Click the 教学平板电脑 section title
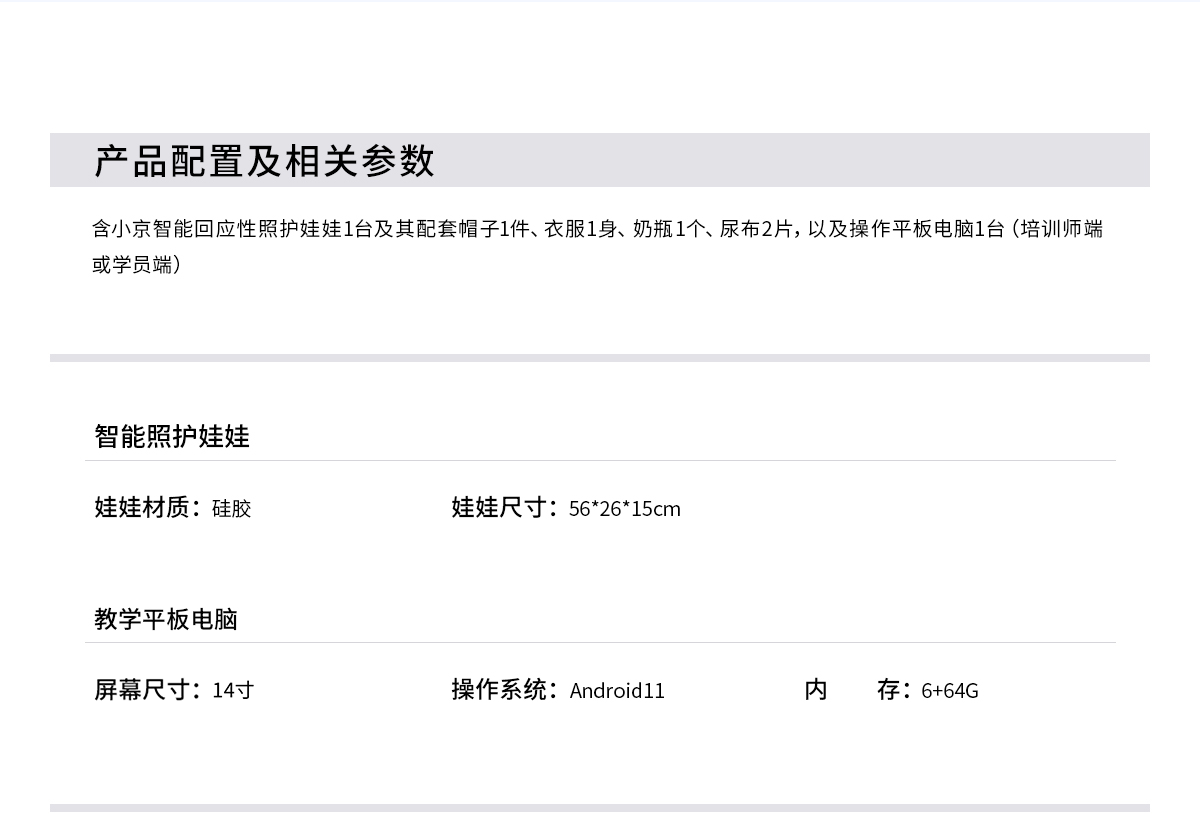Screen dimensions: 1200x814 point(166,619)
